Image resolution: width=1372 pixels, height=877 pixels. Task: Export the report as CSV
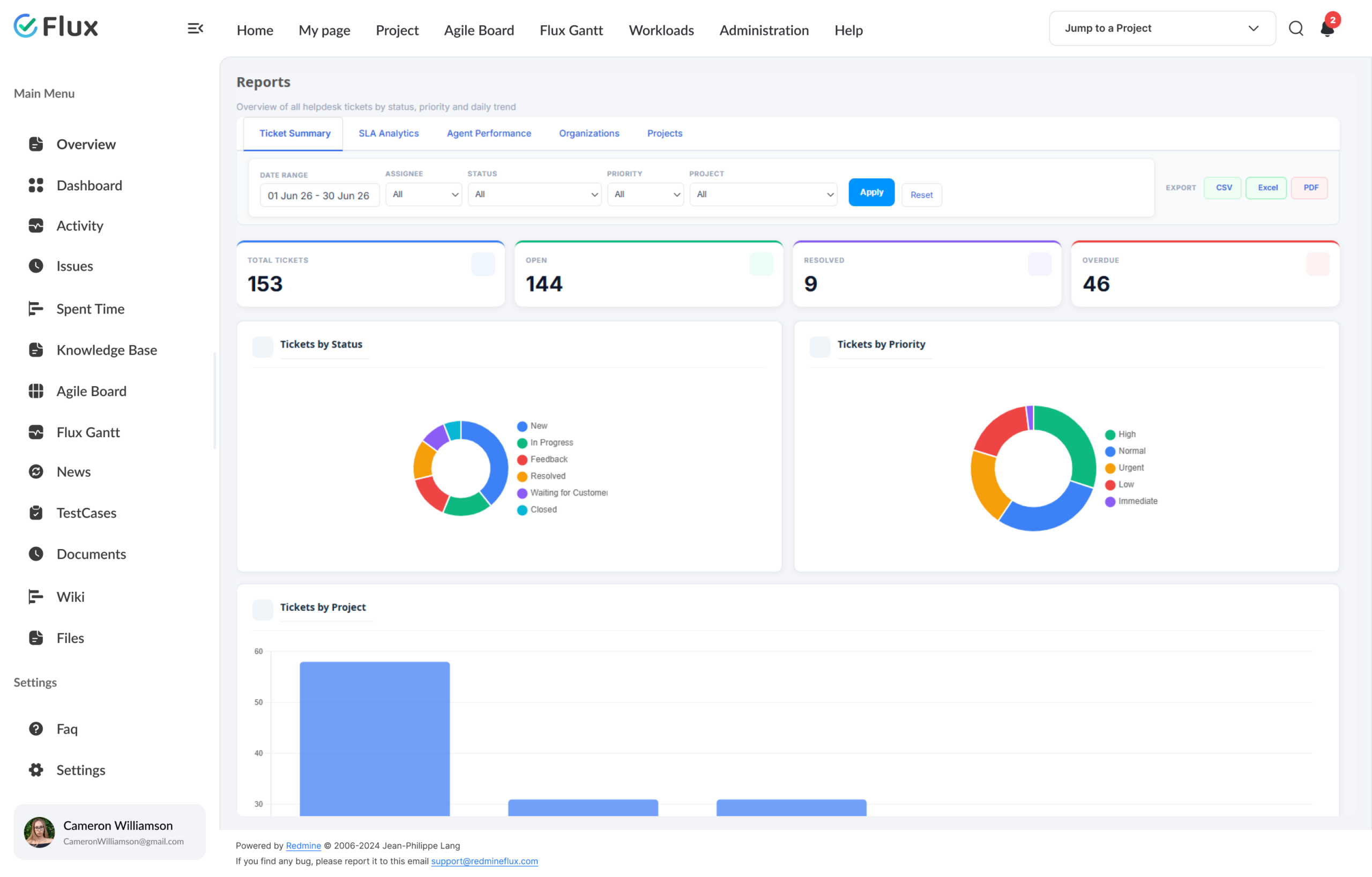point(1224,188)
